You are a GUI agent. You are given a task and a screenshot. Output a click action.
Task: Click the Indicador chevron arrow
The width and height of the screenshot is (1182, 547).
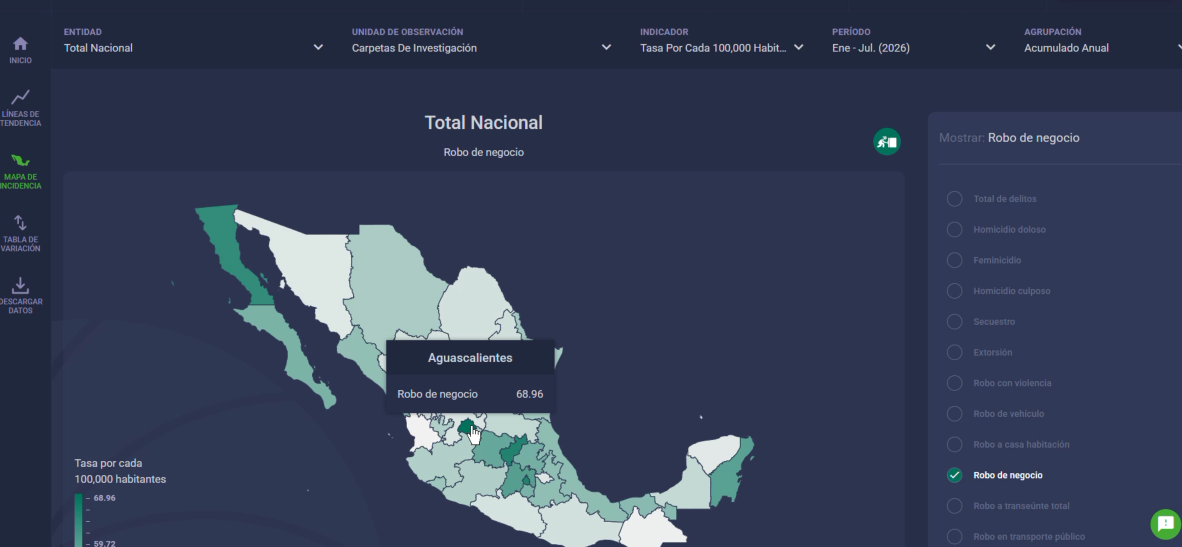(x=798, y=47)
